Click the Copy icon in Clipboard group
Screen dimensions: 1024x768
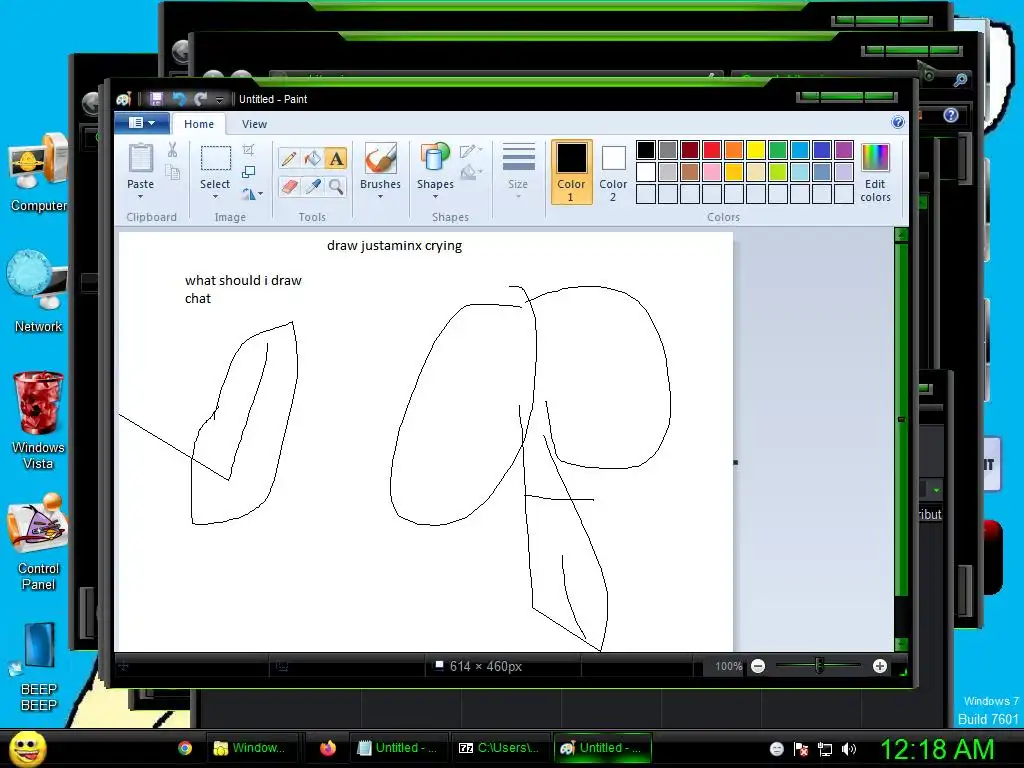(x=172, y=172)
